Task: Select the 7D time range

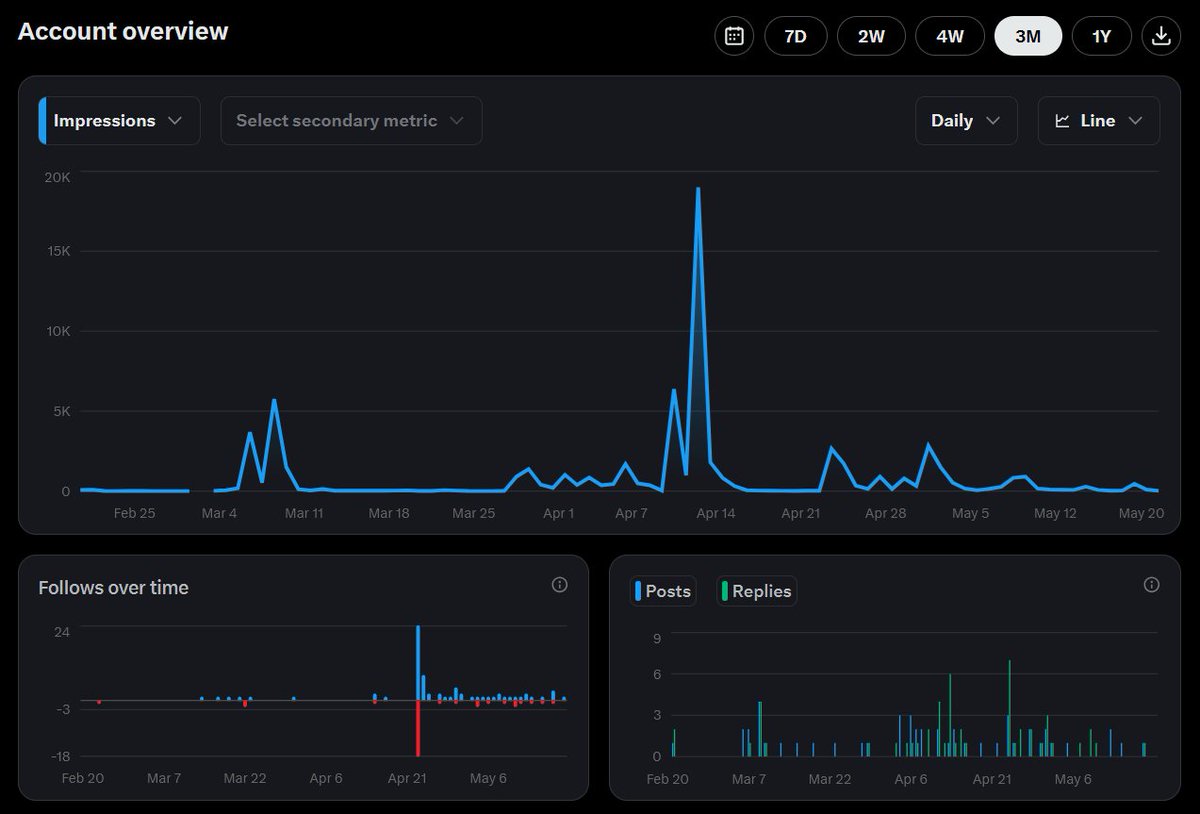Action: point(795,36)
